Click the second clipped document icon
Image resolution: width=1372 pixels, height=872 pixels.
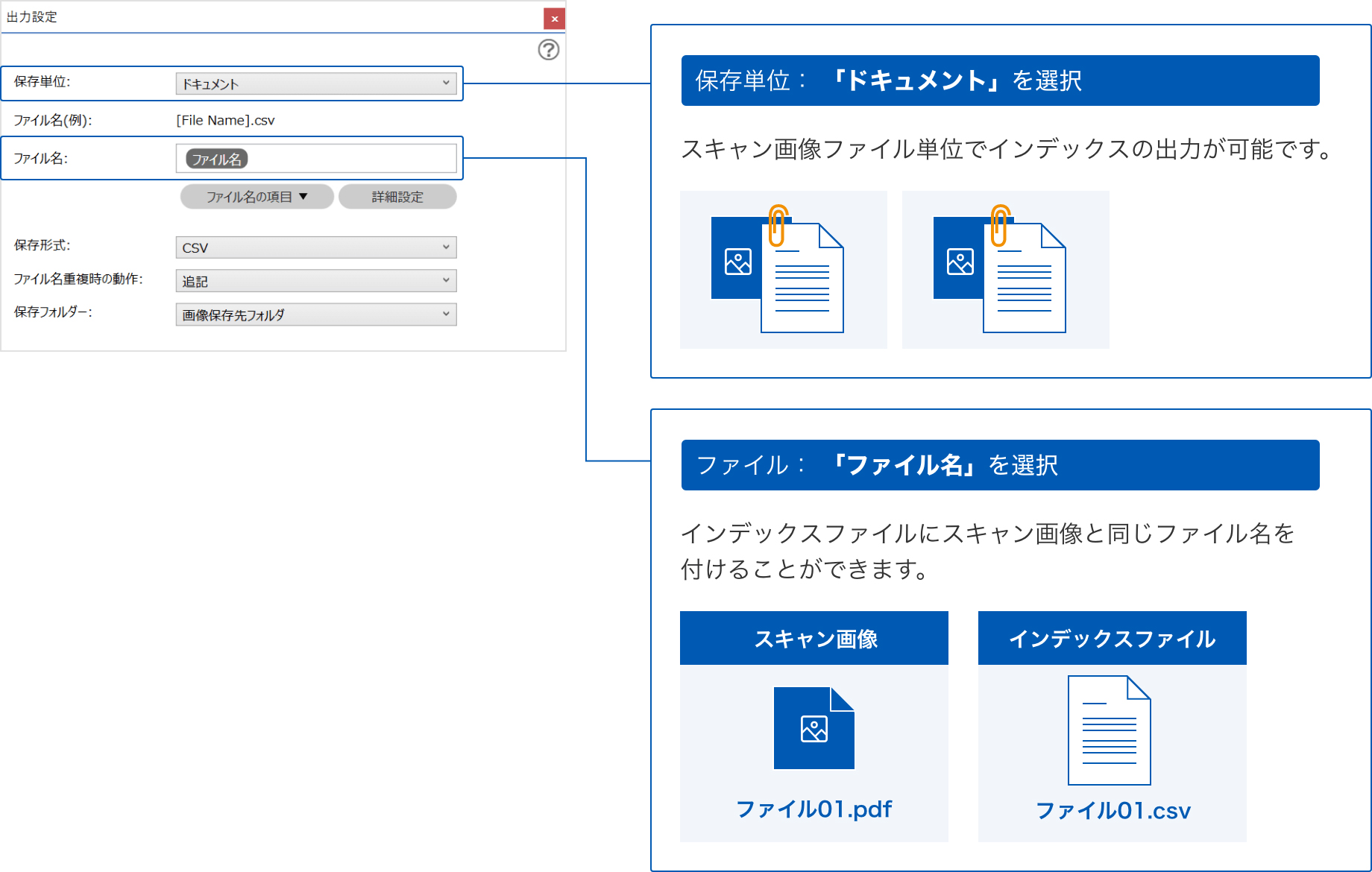click(1001, 270)
